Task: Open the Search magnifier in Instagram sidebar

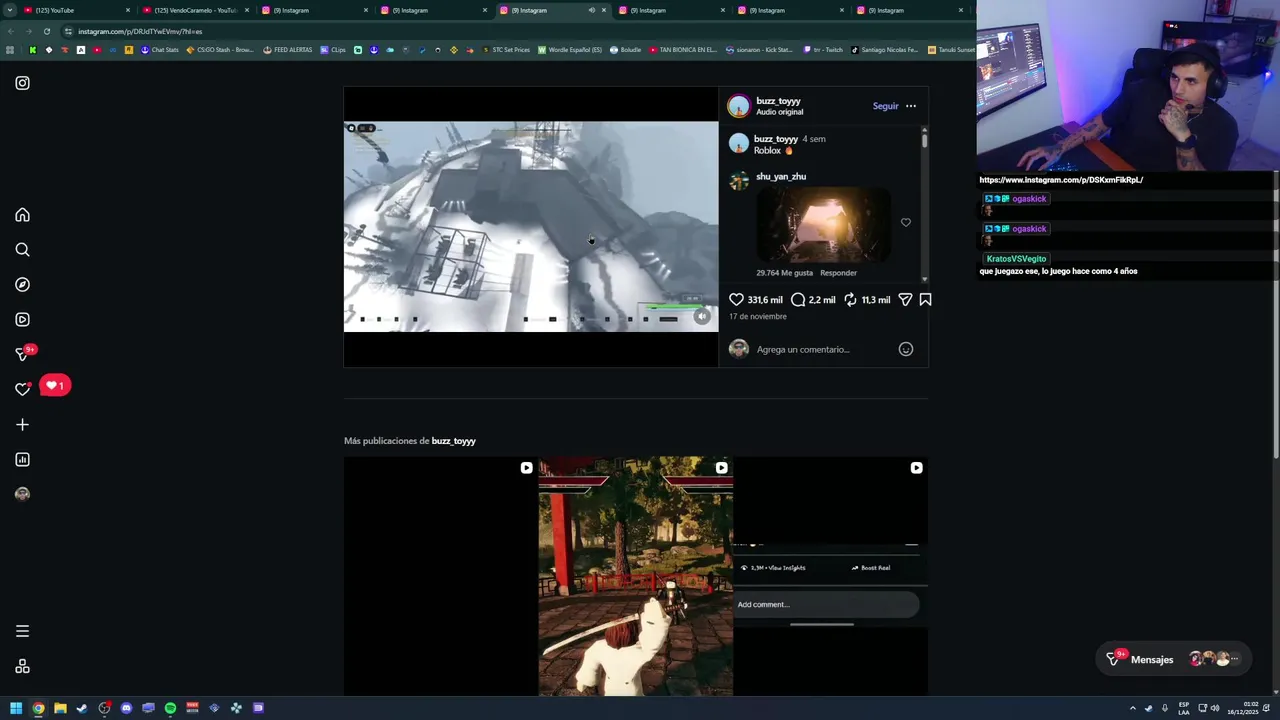Action: (x=22, y=250)
